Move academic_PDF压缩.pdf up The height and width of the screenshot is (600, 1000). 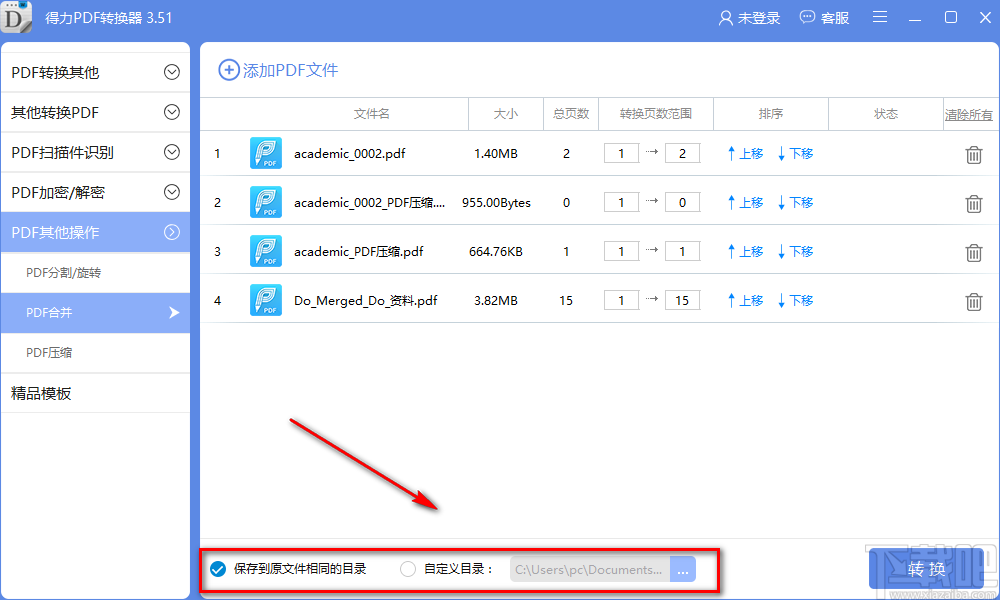point(746,252)
